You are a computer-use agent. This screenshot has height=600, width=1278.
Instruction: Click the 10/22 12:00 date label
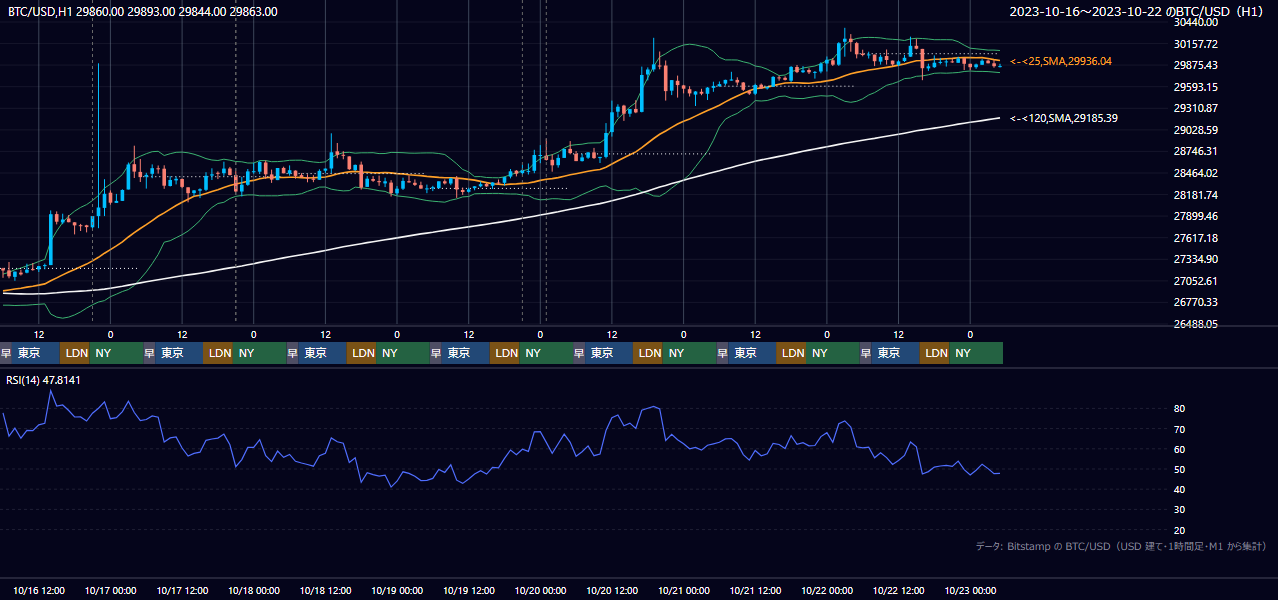click(899, 590)
